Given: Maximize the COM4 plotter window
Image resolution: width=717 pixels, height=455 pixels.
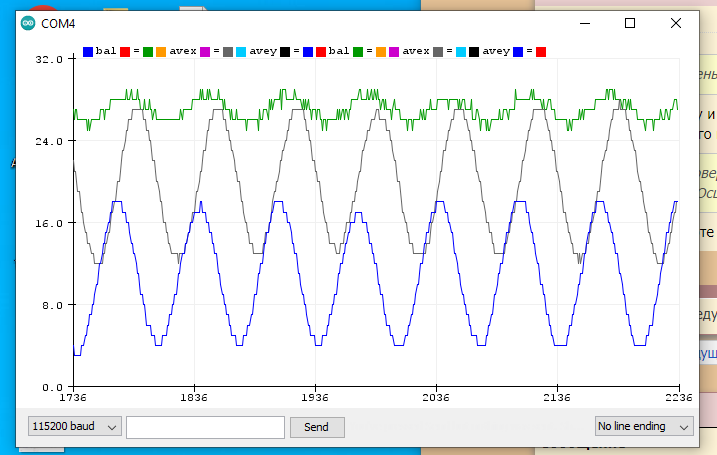Looking at the screenshot, I should pyautogui.click(x=630, y=23).
